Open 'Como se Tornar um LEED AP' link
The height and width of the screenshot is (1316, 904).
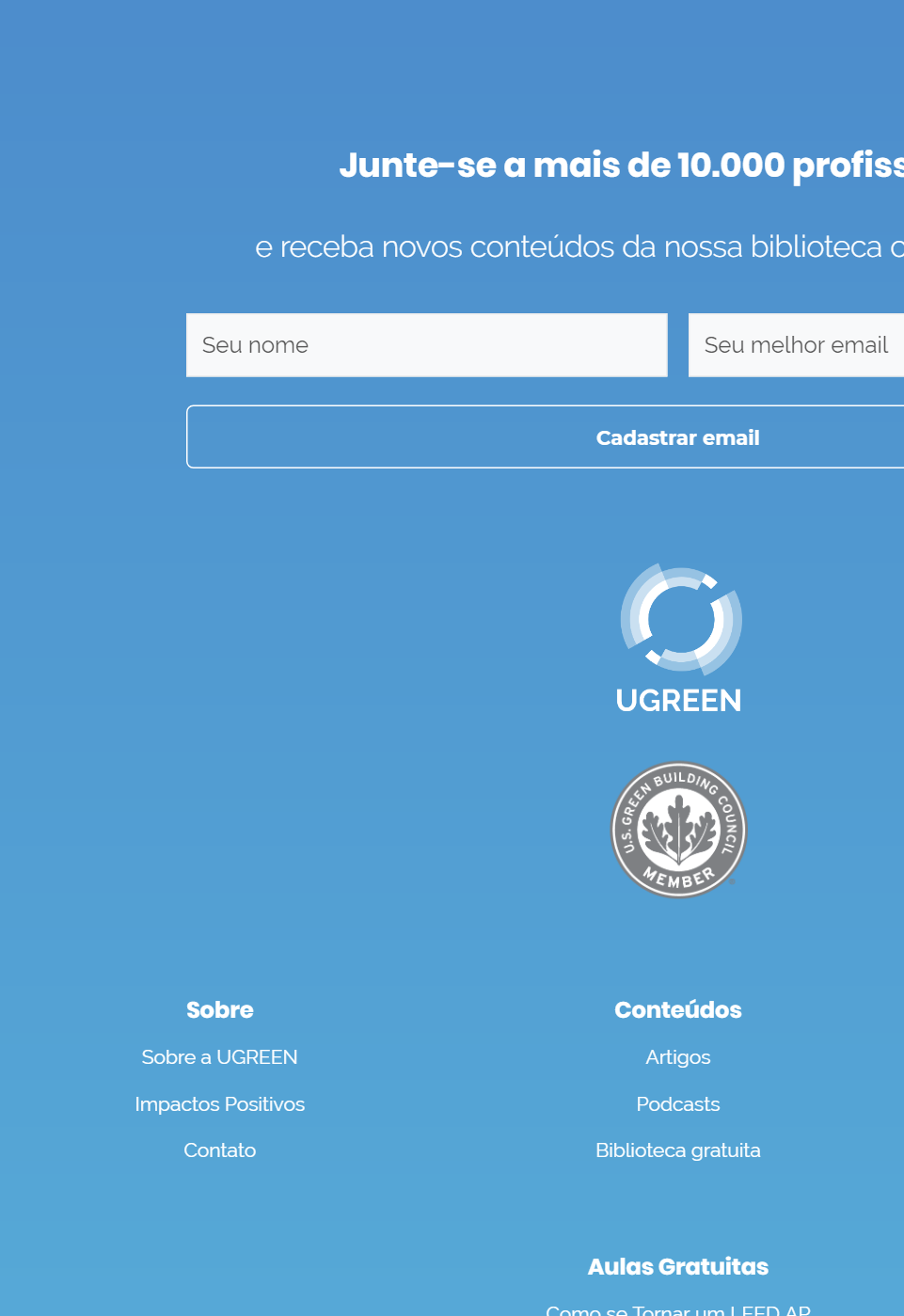click(x=678, y=1309)
